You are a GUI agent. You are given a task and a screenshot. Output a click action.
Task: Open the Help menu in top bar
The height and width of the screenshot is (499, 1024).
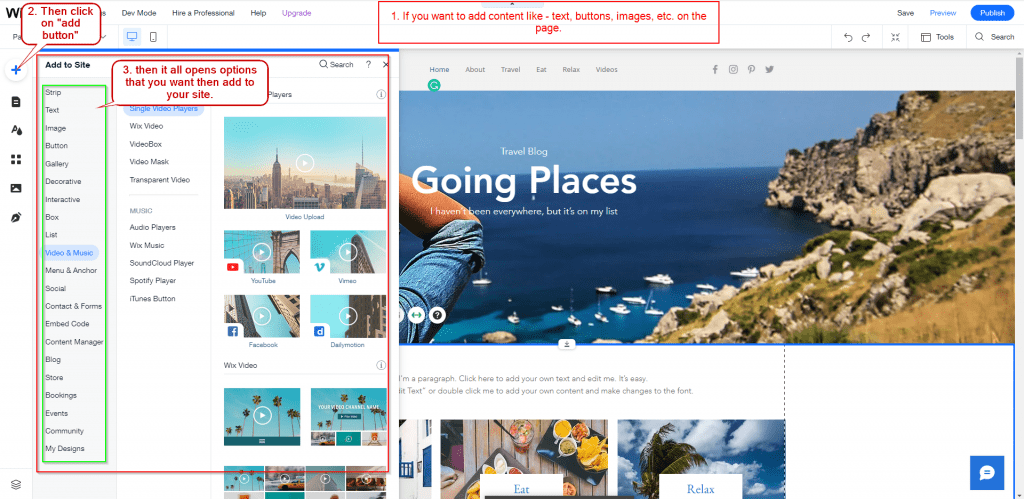click(x=258, y=13)
